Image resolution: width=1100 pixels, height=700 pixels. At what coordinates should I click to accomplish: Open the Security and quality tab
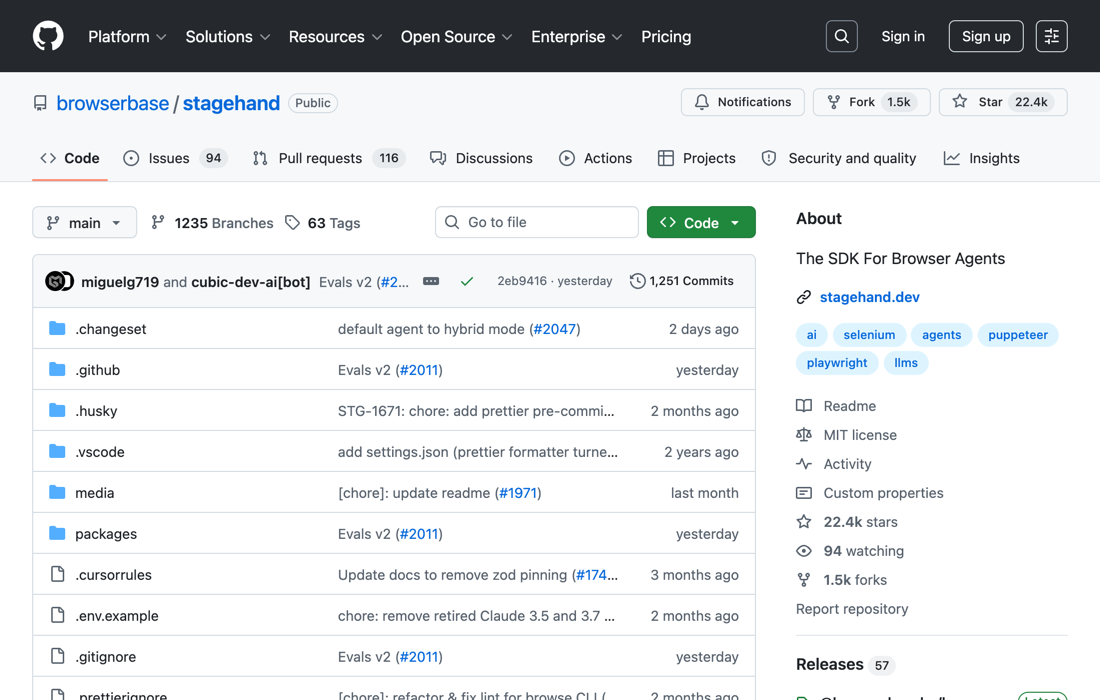click(x=839, y=159)
